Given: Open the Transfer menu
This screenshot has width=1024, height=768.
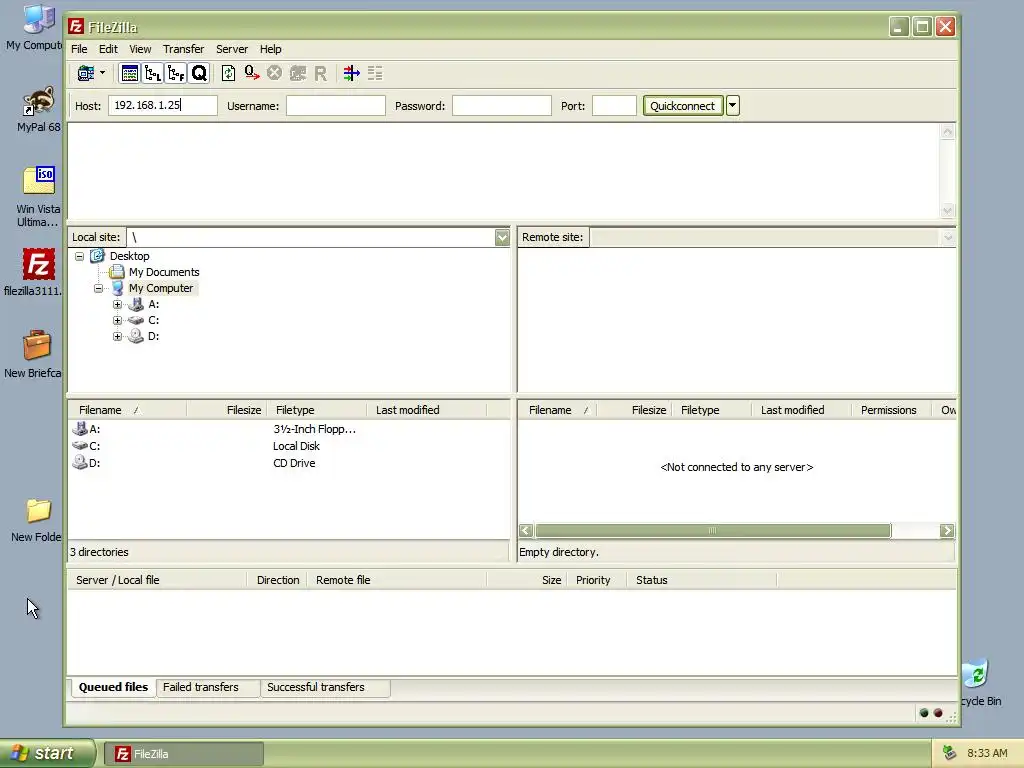Looking at the screenshot, I should click(184, 49).
